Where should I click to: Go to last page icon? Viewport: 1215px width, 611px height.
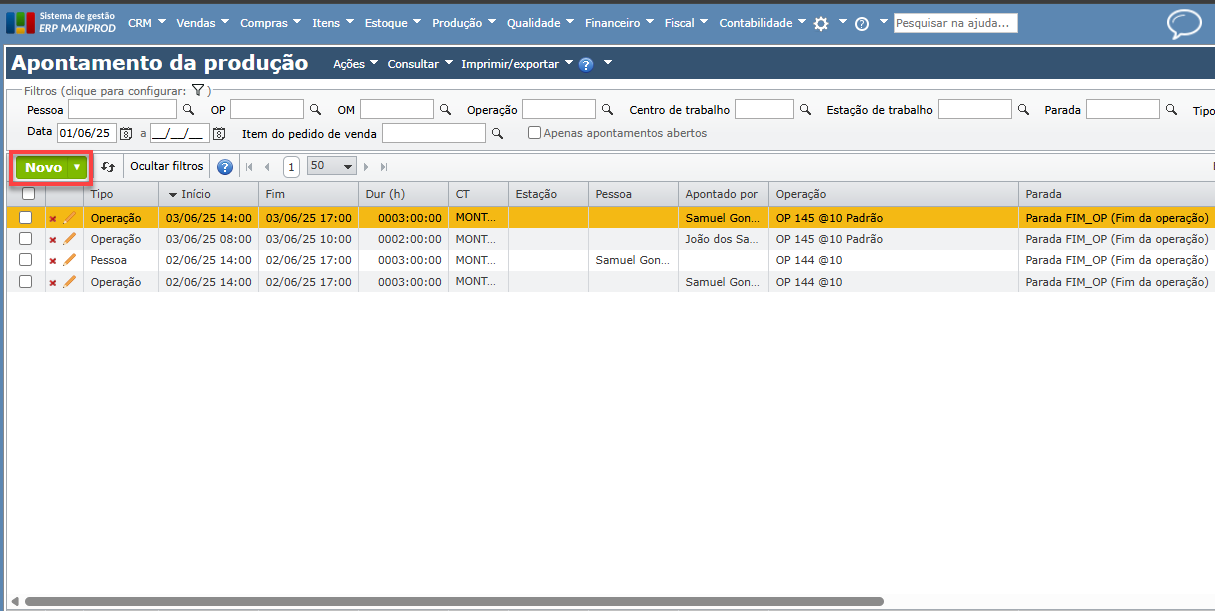coord(384,167)
